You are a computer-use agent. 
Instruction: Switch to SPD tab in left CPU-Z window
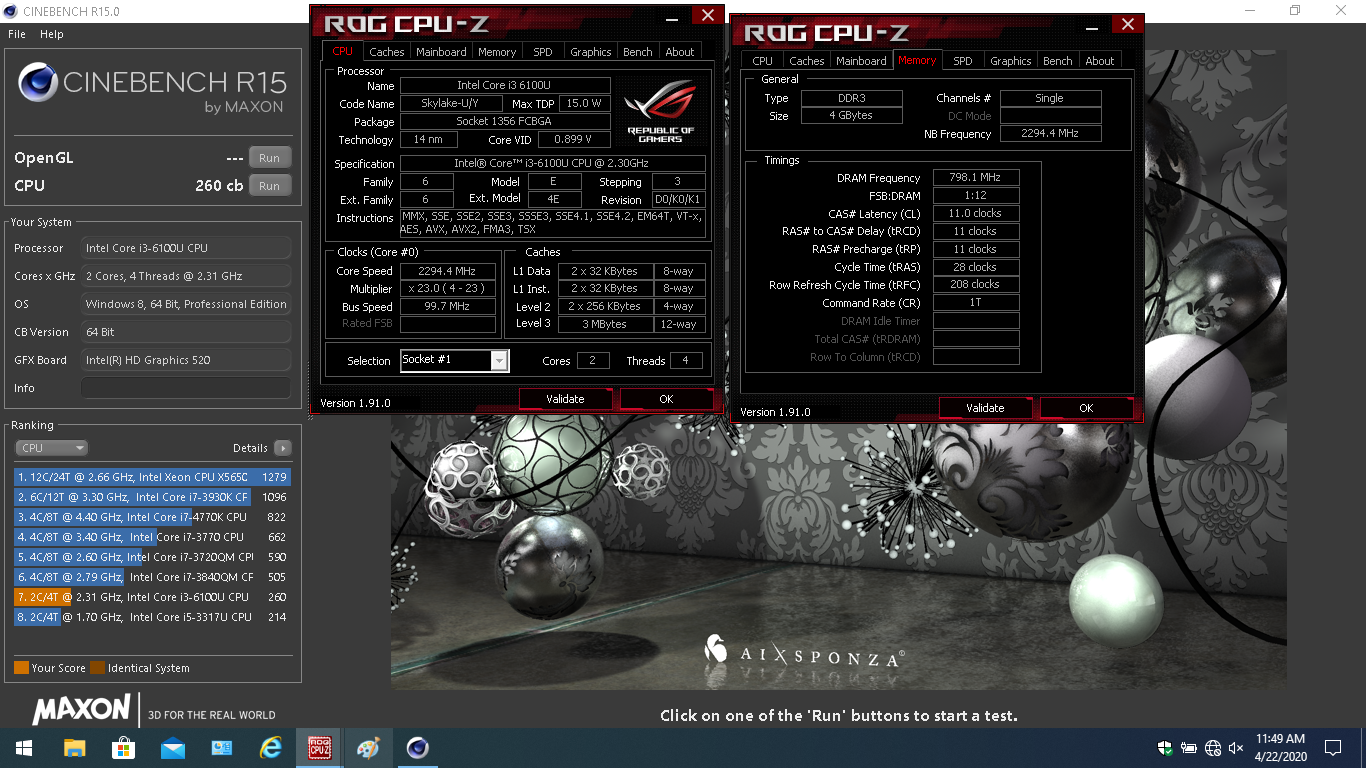542,52
